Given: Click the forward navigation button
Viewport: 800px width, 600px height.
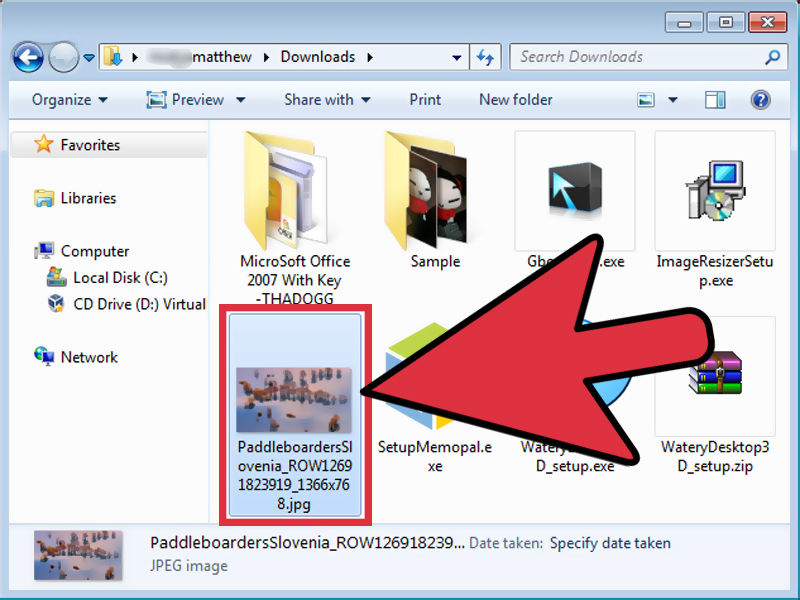Looking at the screenshot, I should pyautogui.click(x=63, y=57).
